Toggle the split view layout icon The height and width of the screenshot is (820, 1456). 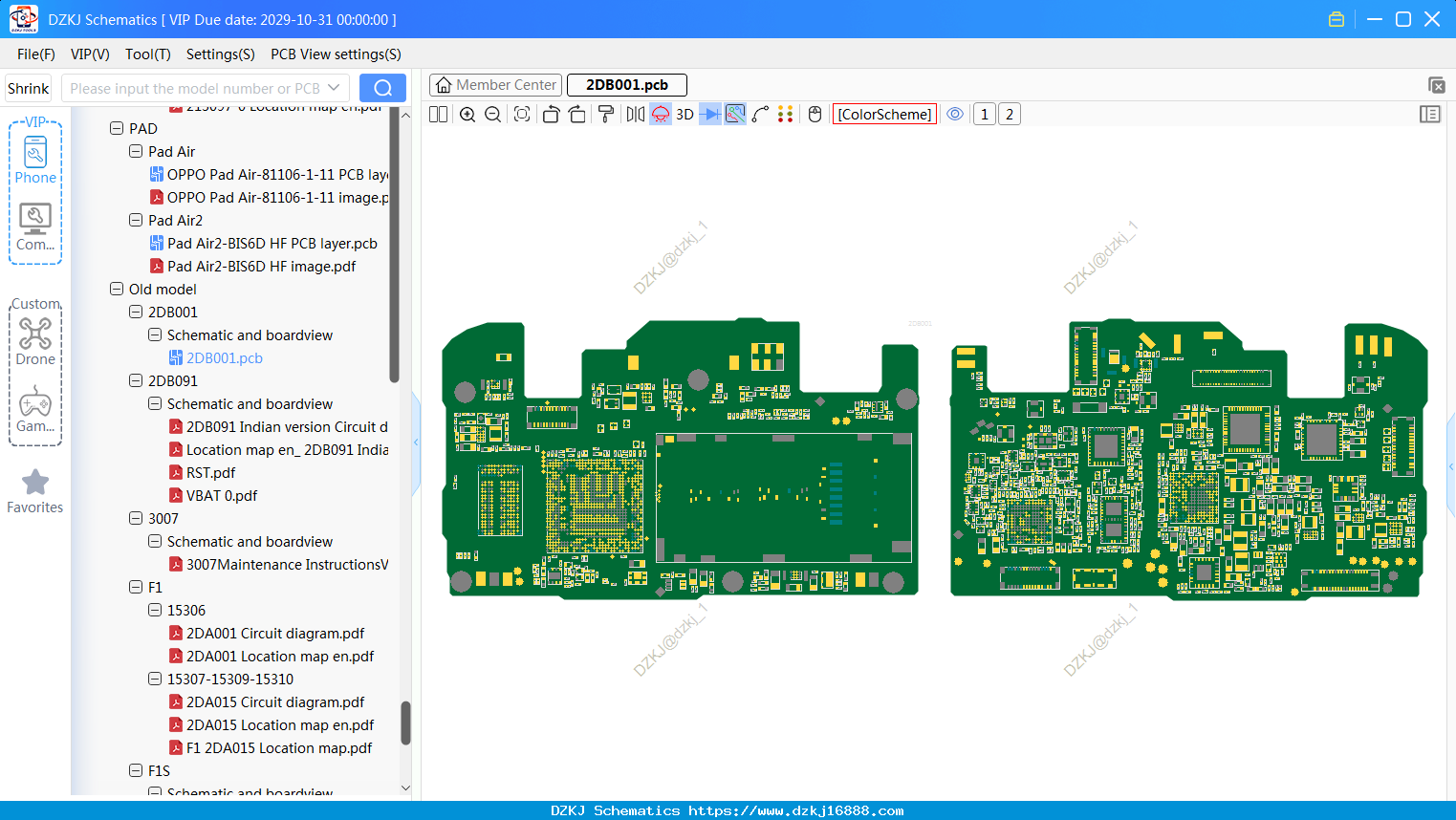438,114
